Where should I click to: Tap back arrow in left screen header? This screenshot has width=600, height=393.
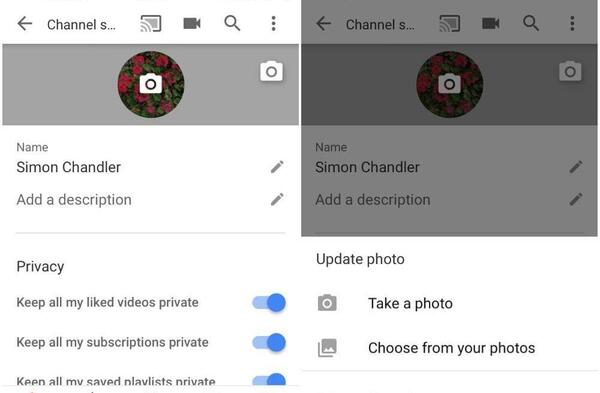point(25,24)
